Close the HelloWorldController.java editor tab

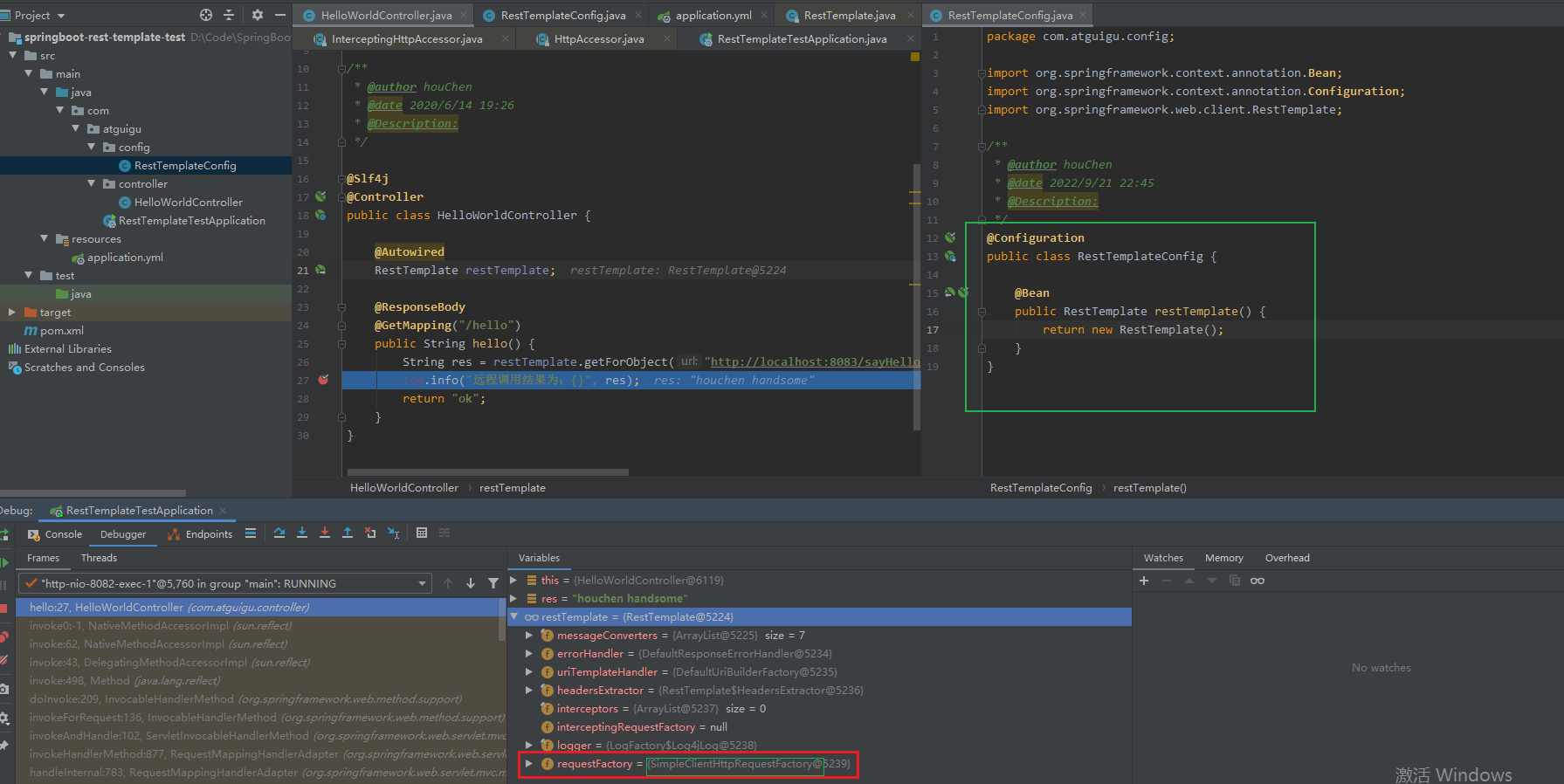(x=464, y=15)
